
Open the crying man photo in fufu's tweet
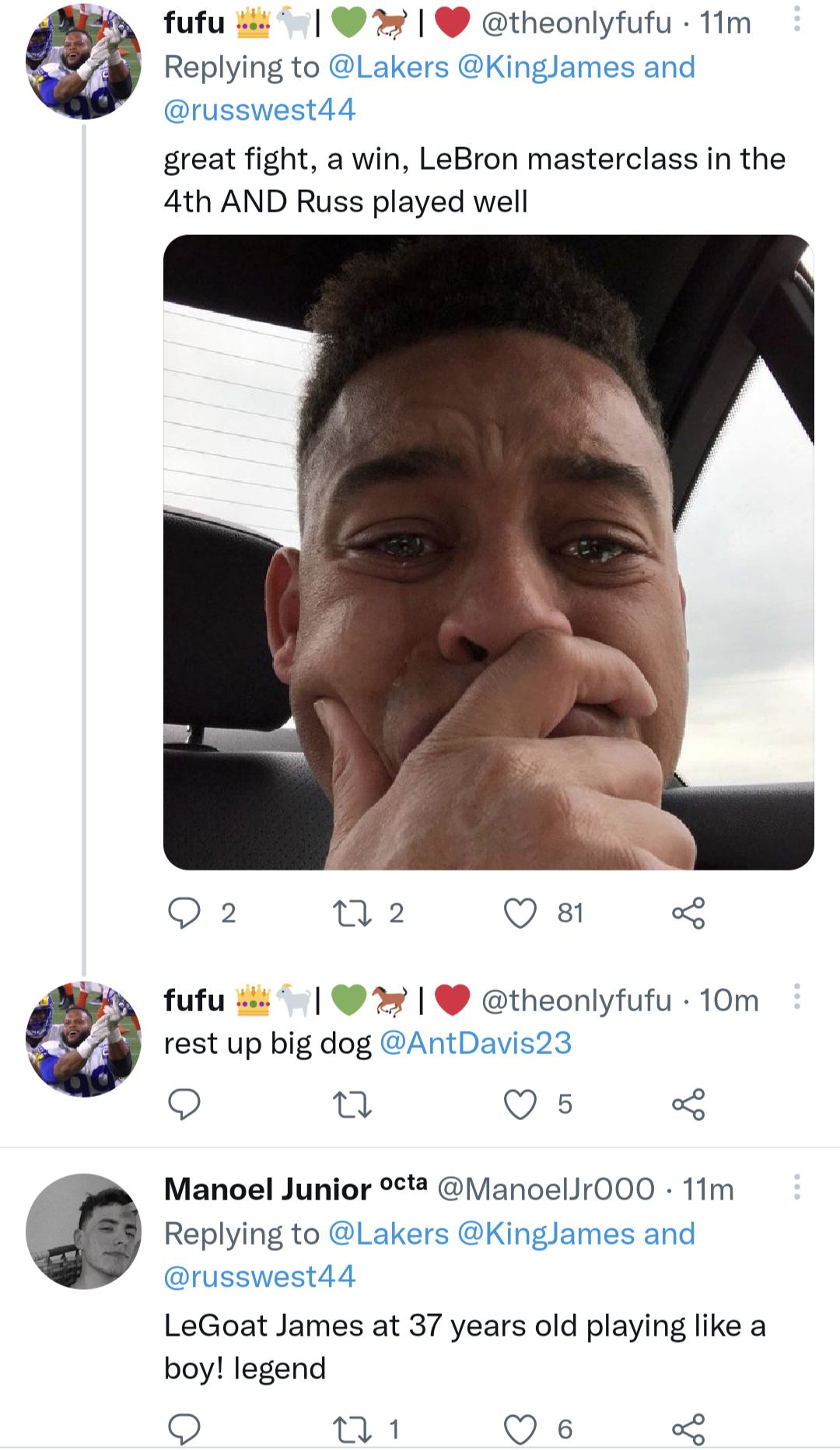click(x=488, y=552)
